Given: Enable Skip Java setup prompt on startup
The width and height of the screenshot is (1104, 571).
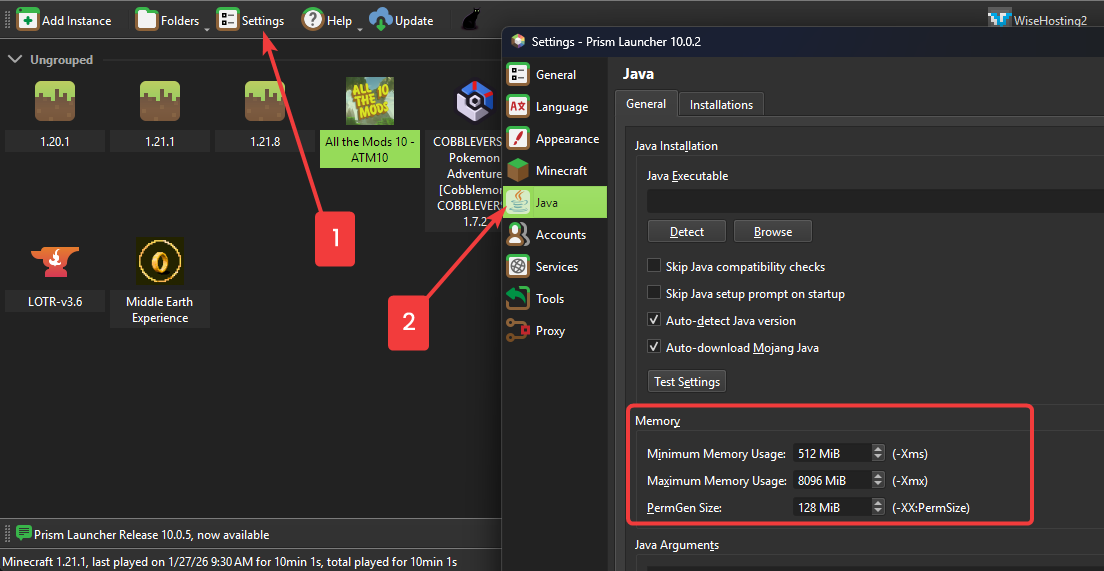Looking at the screenshot, I should 654,293.
